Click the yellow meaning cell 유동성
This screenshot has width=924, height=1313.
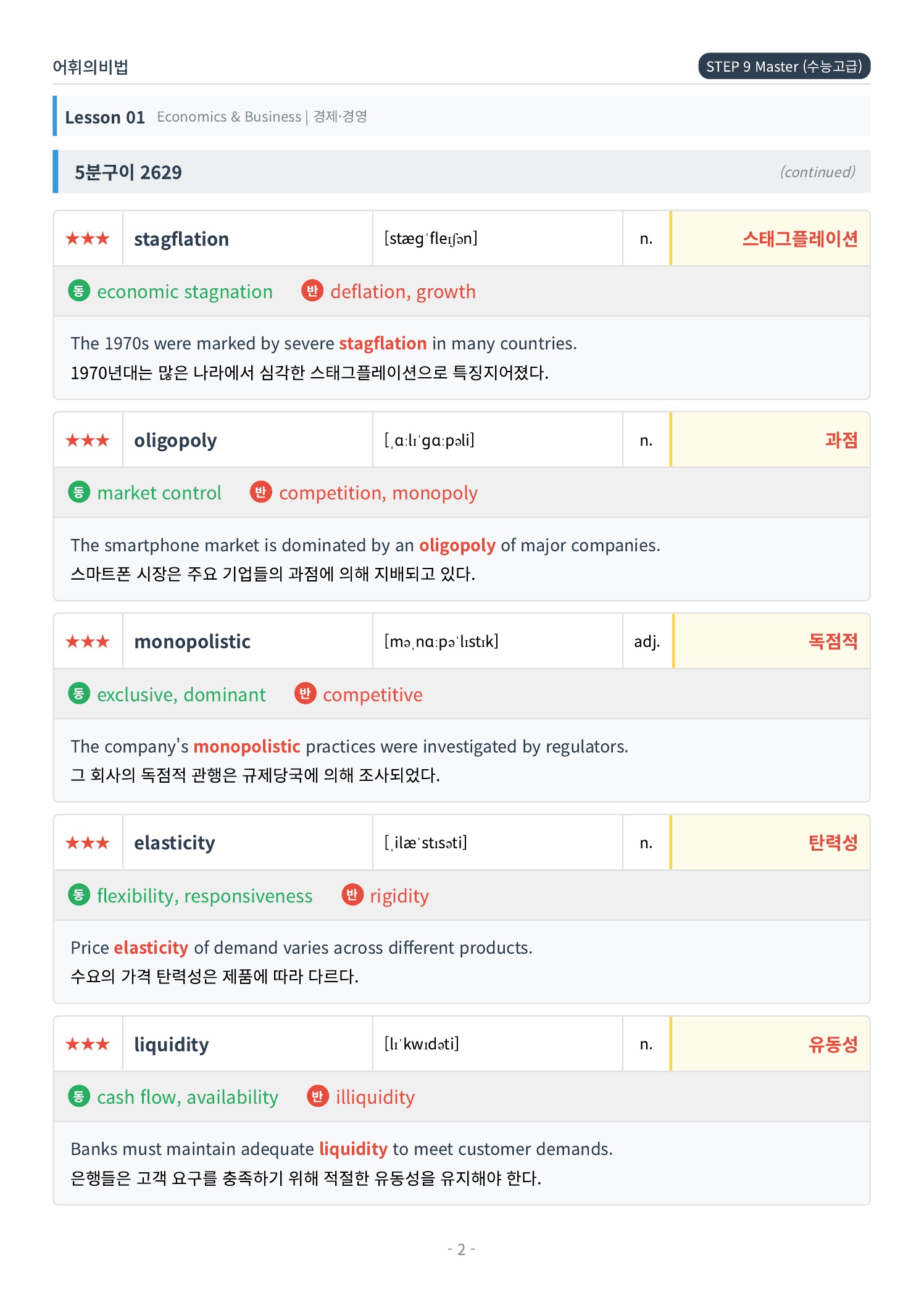pos(770,1044)
